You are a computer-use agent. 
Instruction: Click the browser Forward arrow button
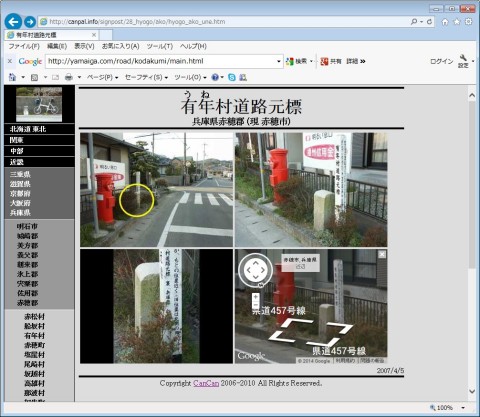30,22
